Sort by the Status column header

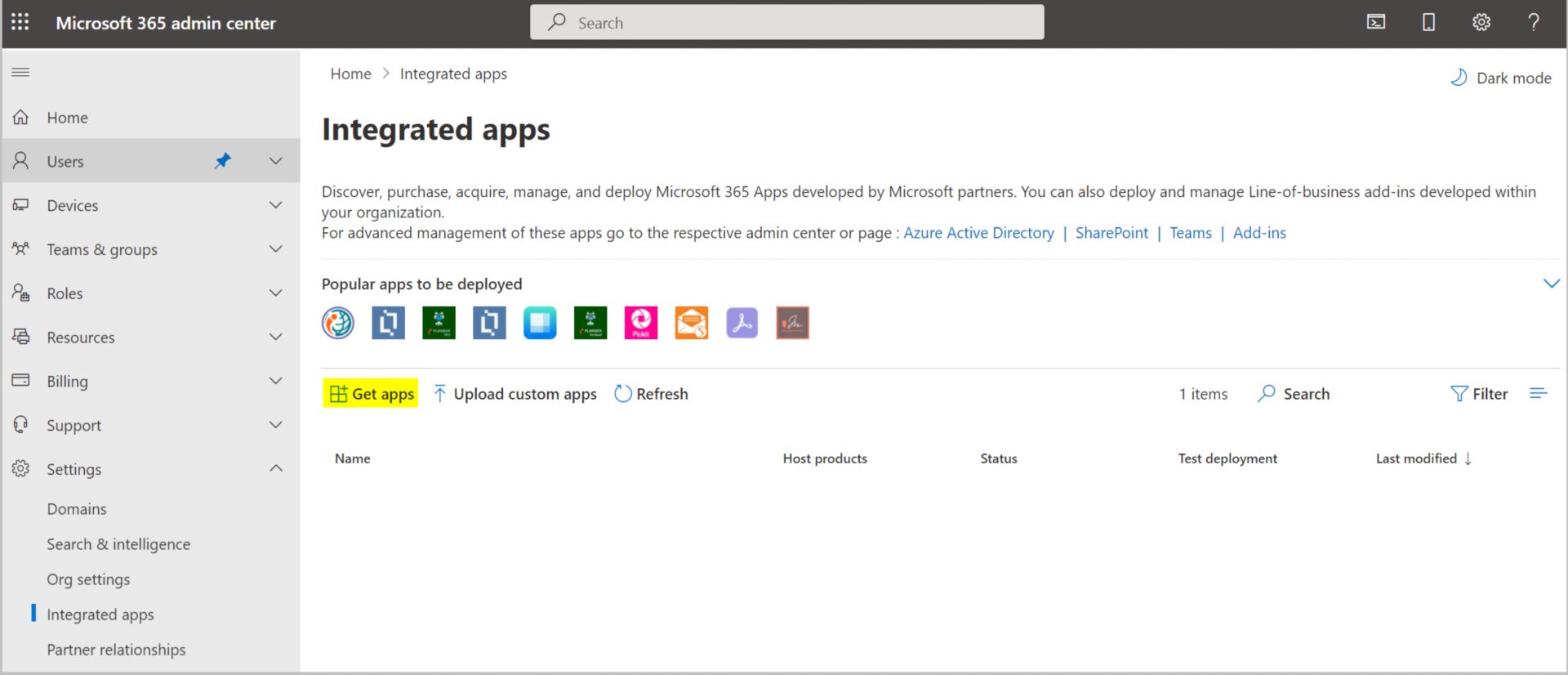pyautogui.click(x=999, y=458)
